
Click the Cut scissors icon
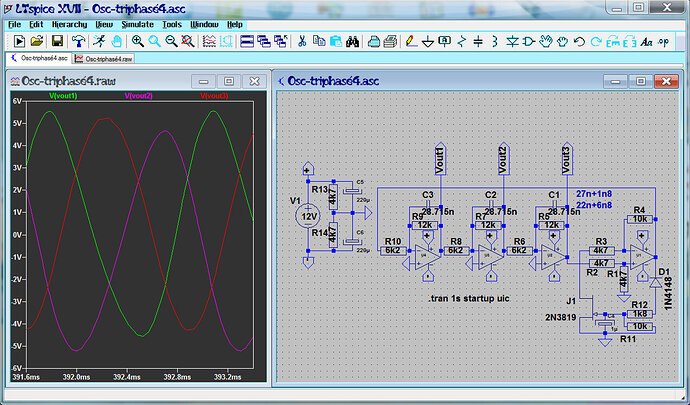pyautogui.click(x=302, y=41)
